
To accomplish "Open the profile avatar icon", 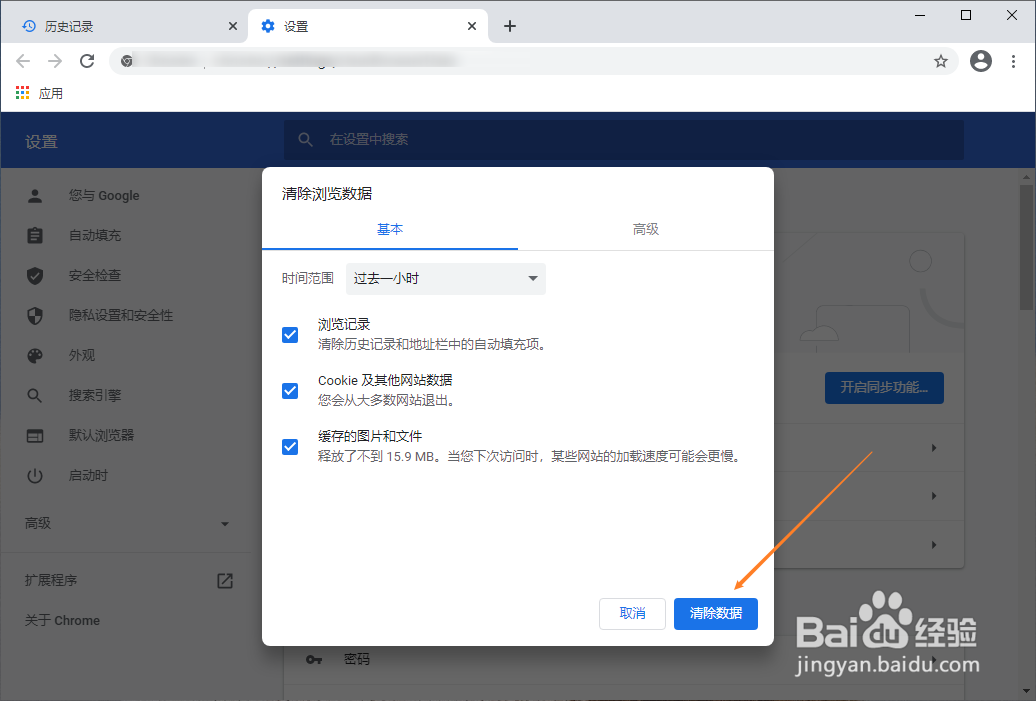I will tap(981, 61).
